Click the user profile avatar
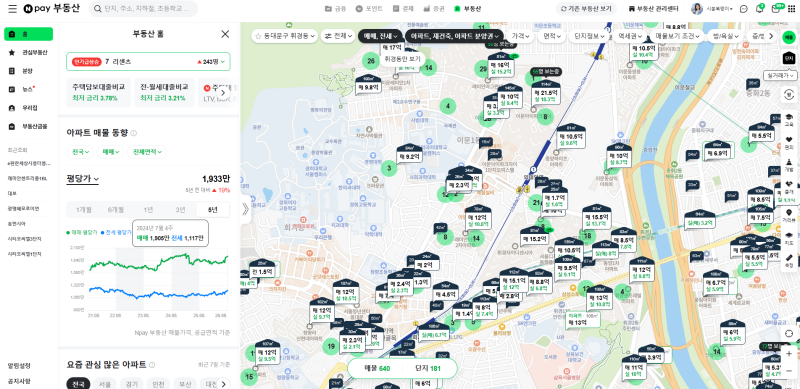The image size is (800, 389). (697, 9)
